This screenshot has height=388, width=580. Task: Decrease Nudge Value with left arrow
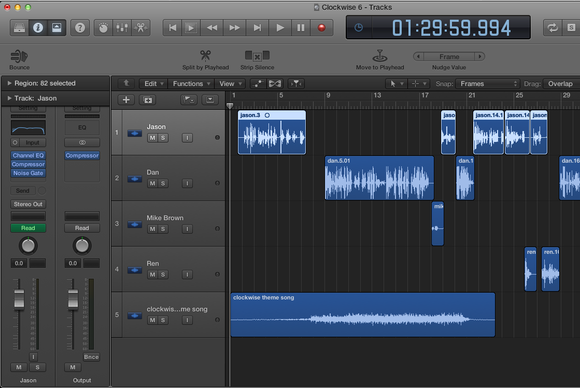click(418, 57)
